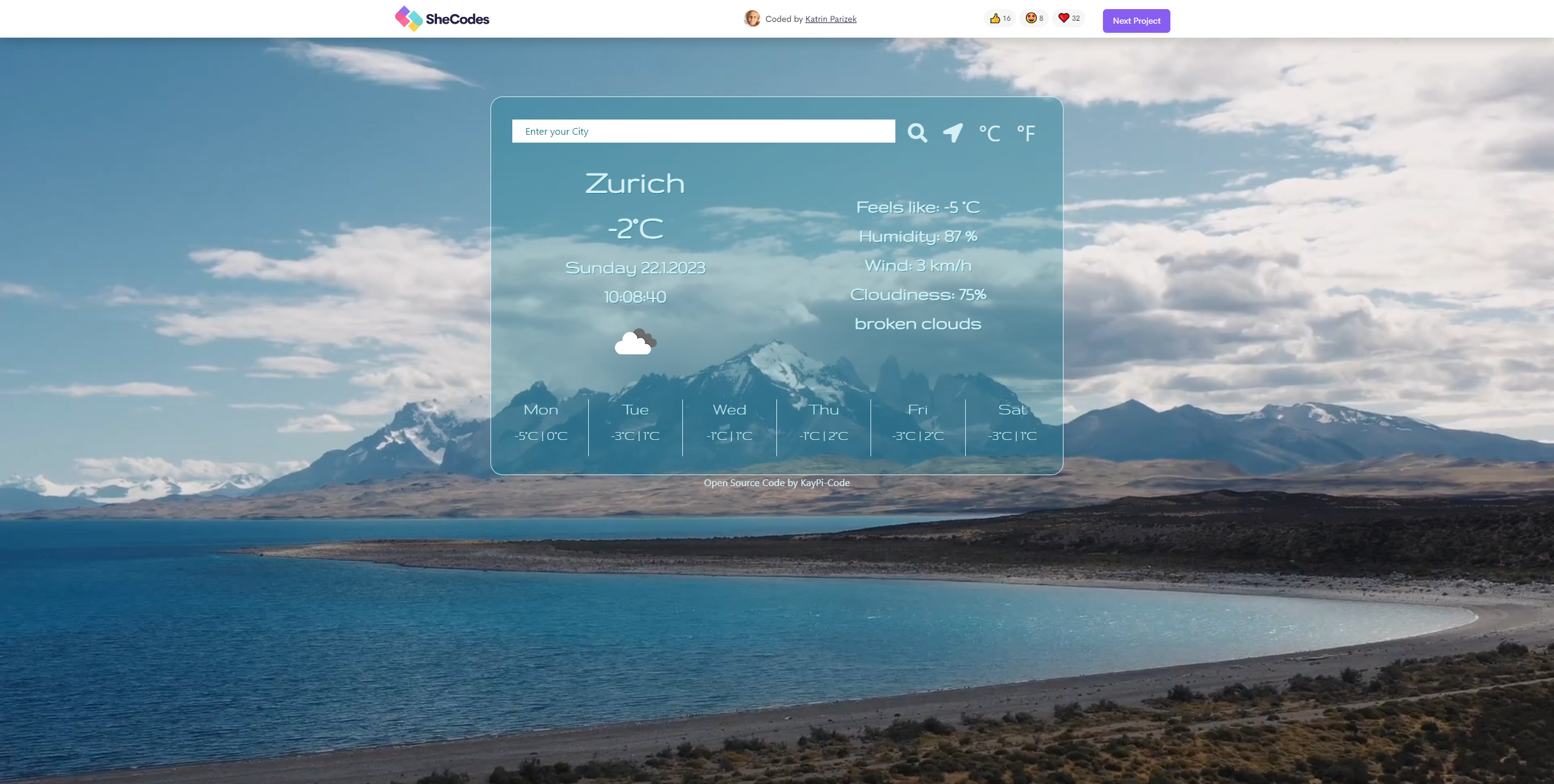This screenshot has height=784, width=1554.
Task: Click Open Source Code by KayPi-Code link
Action: point(777,482)
